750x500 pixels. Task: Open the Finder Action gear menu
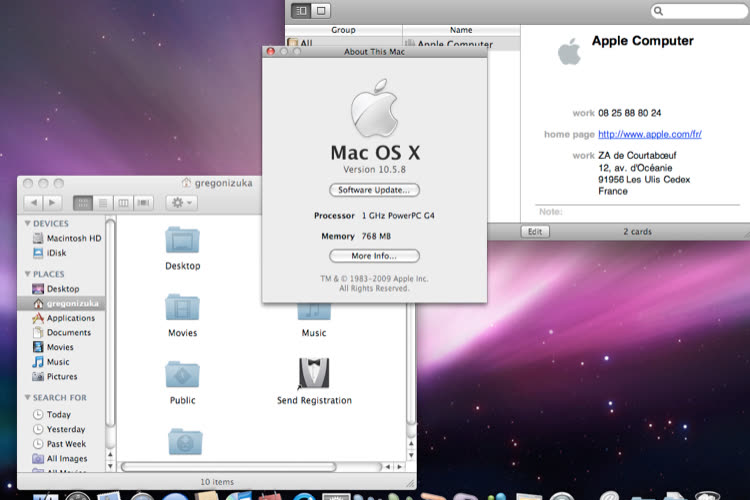pyautogui.click(x=181, y=203)
